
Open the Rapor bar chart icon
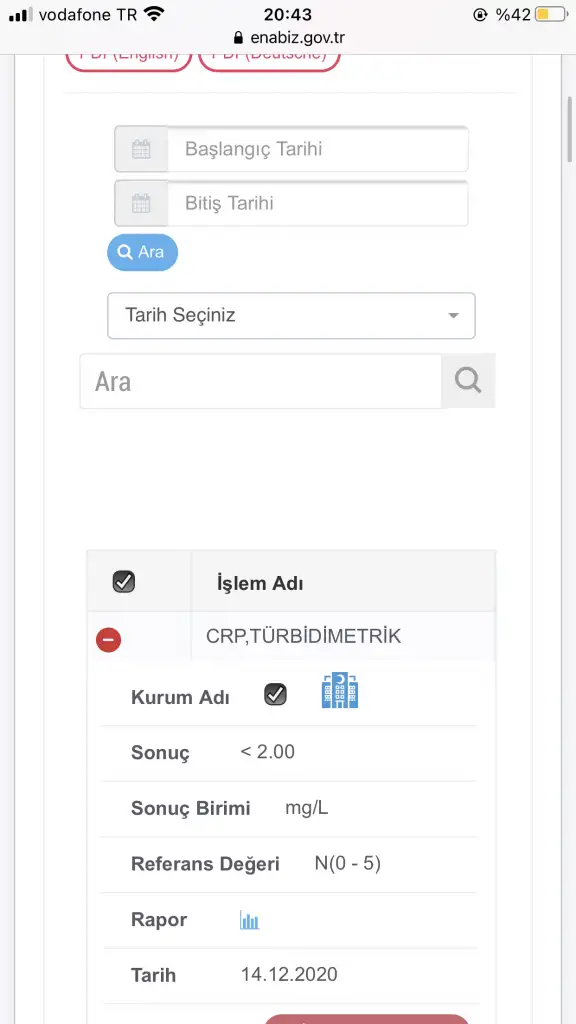tap(249, 921)
